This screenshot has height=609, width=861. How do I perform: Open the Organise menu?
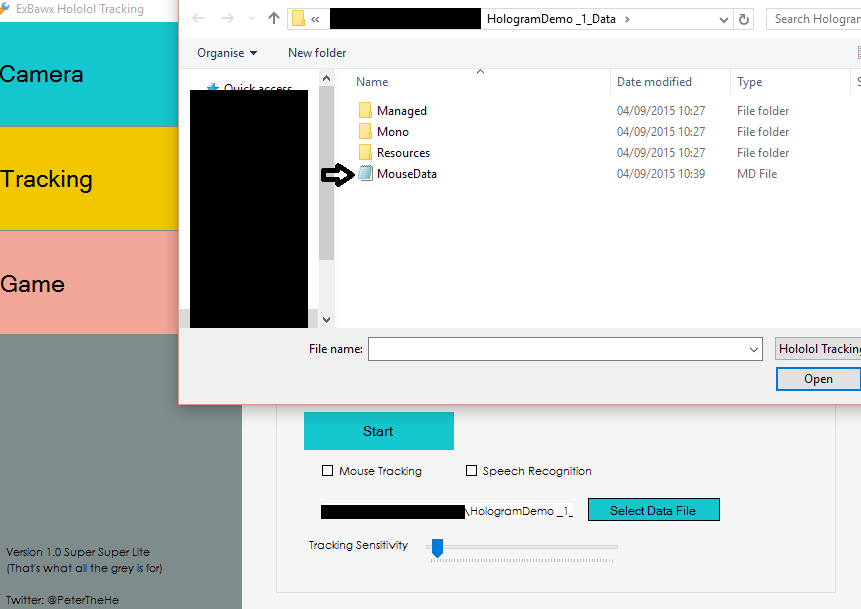coord(227,53)
